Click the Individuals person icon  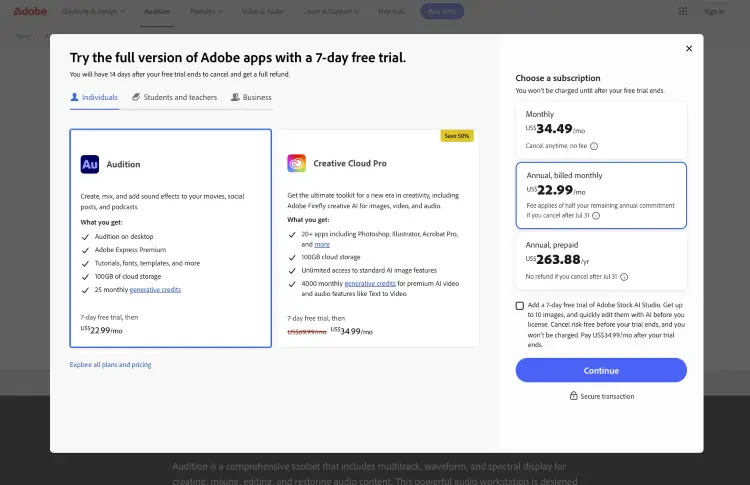[74, 97]
